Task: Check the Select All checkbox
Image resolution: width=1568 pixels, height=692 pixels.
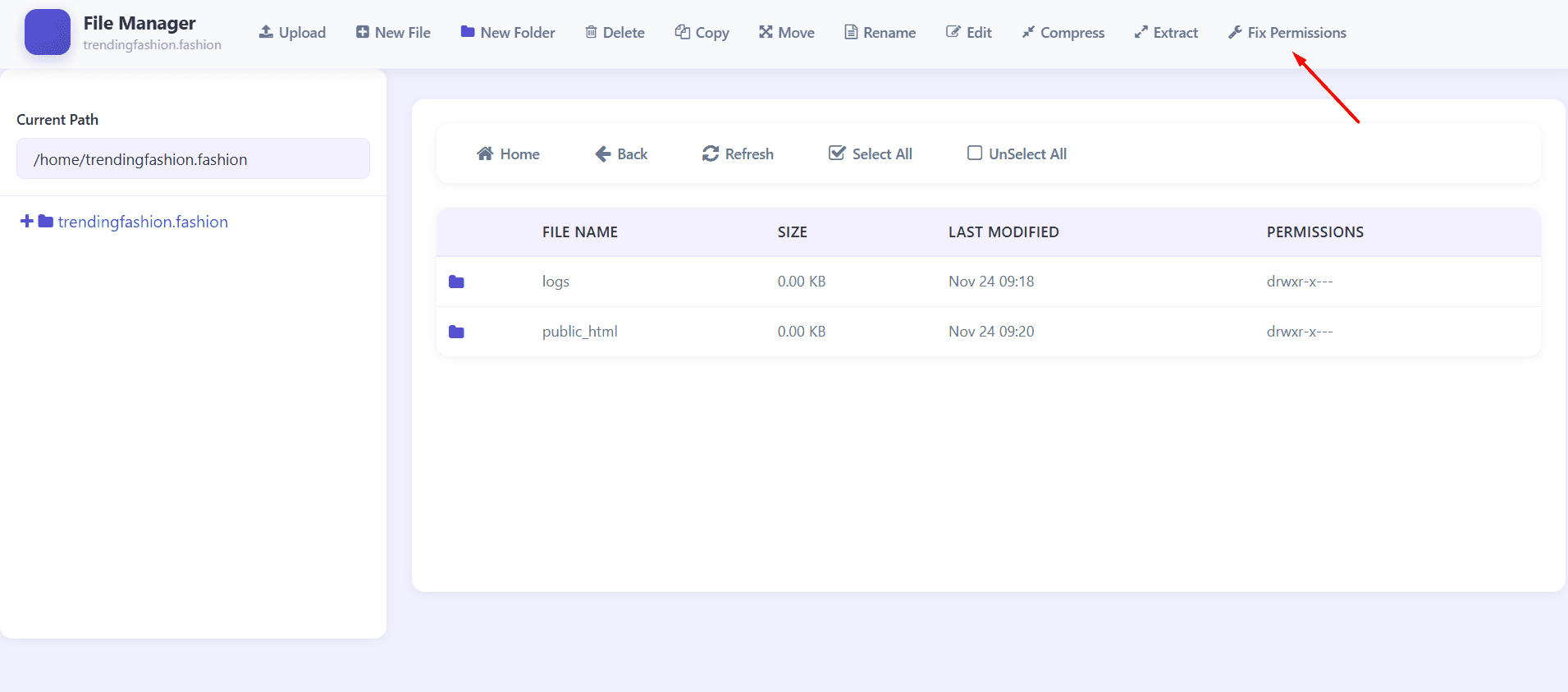Action: 837,154
